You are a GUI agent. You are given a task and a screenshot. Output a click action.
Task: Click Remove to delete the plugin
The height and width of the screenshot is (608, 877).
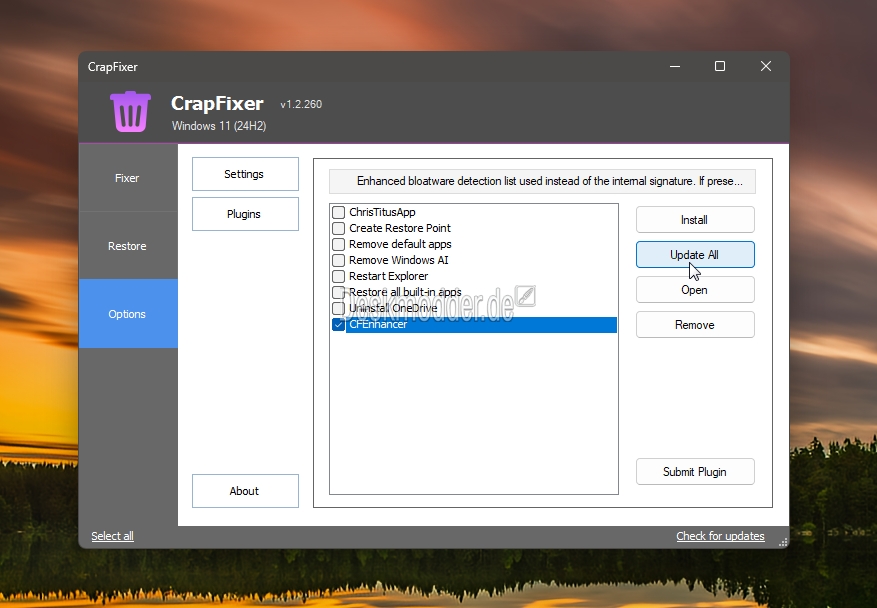695,324
